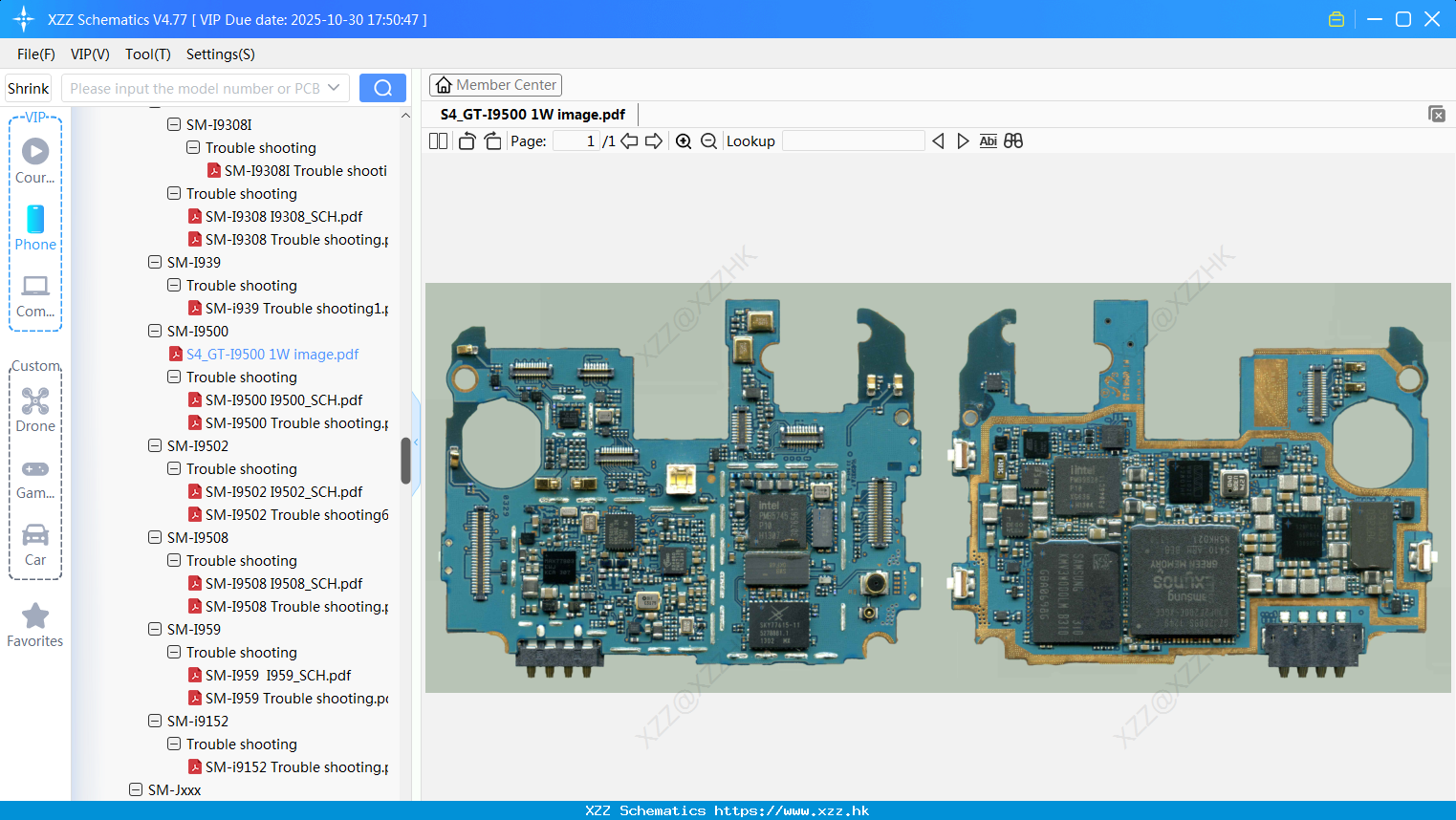
Task: Select the S4_GT-I9500 1W image.pdf tab
Action: pos(532,115)
